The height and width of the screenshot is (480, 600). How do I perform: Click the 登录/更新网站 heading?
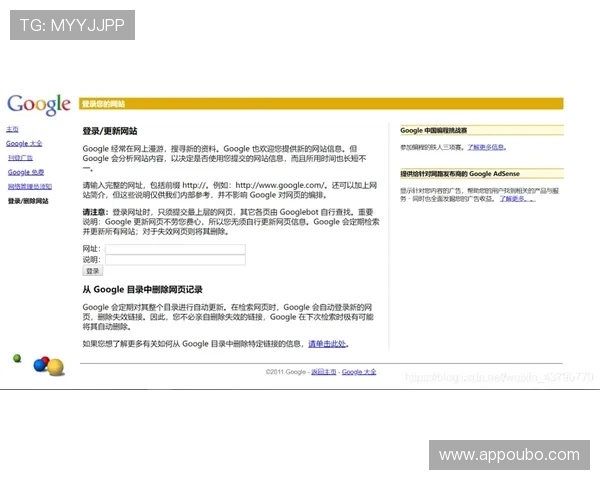click(x=110, y=131)
